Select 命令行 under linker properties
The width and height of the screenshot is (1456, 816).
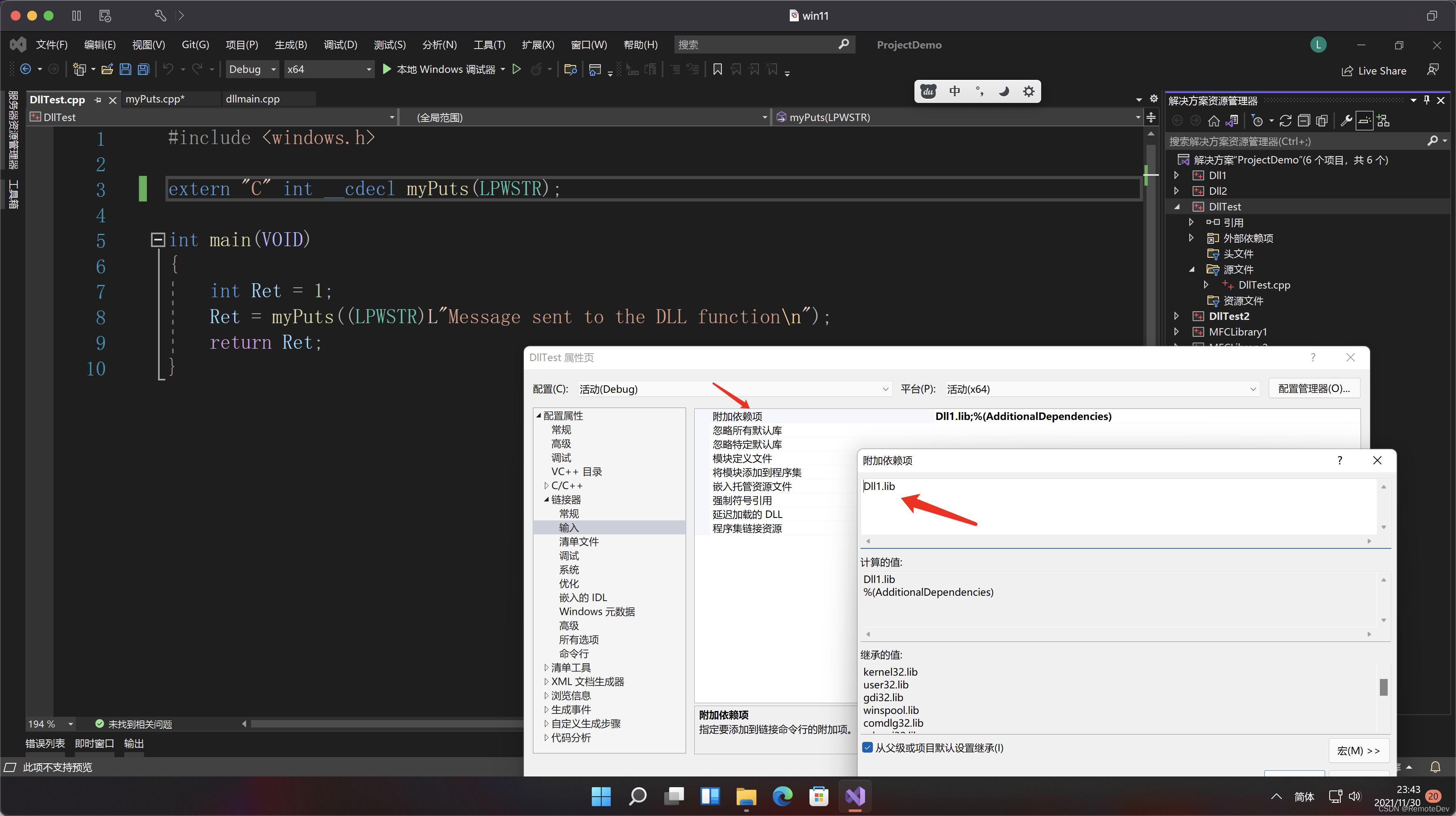574,653
